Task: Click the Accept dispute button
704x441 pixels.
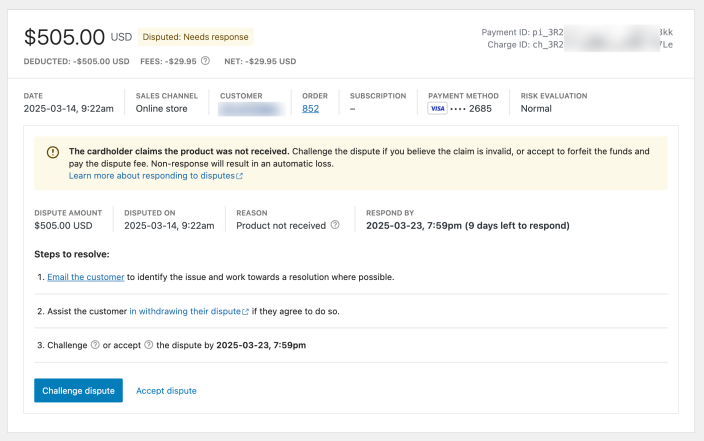Action: pyautogui.click(x=166, y=390)
